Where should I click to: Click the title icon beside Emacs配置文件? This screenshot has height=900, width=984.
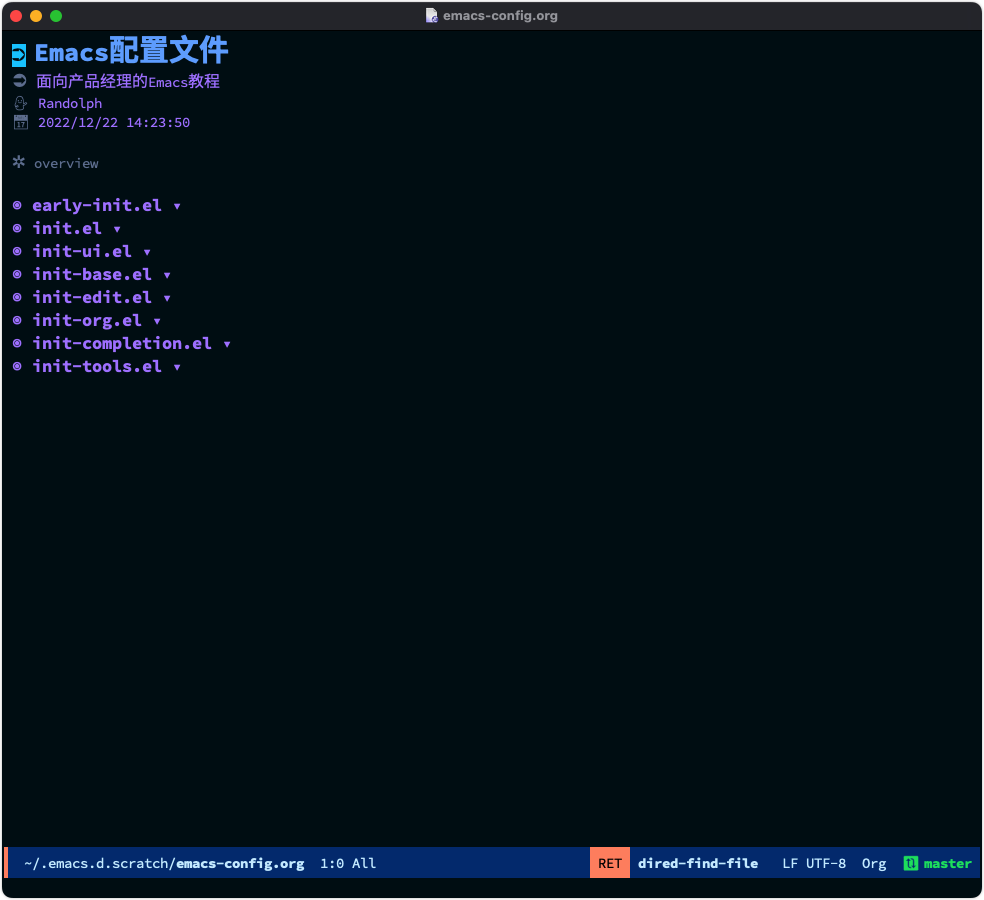(19, 55)
